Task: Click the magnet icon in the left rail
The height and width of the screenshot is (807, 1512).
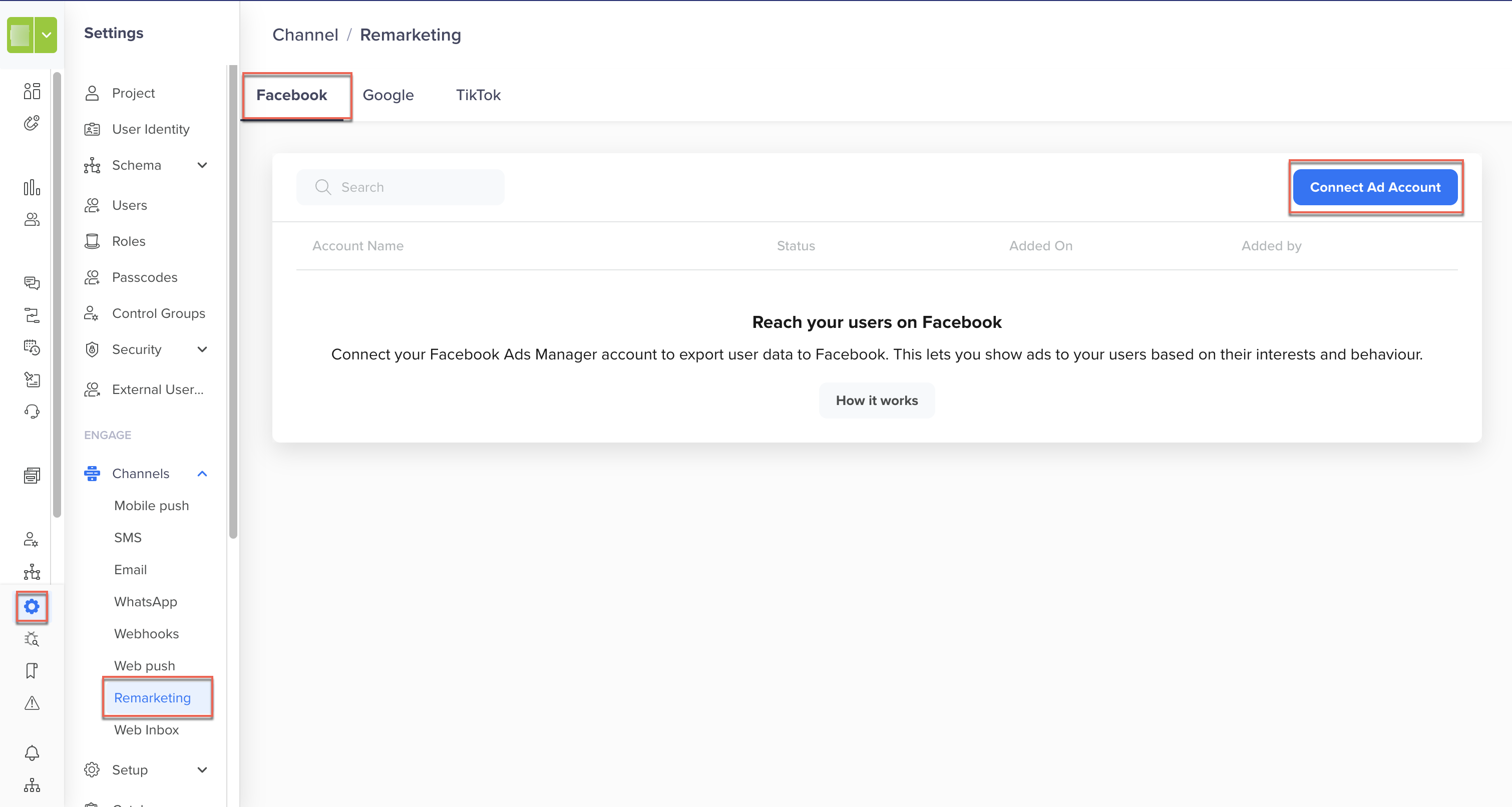Action: tap(32, 123)
